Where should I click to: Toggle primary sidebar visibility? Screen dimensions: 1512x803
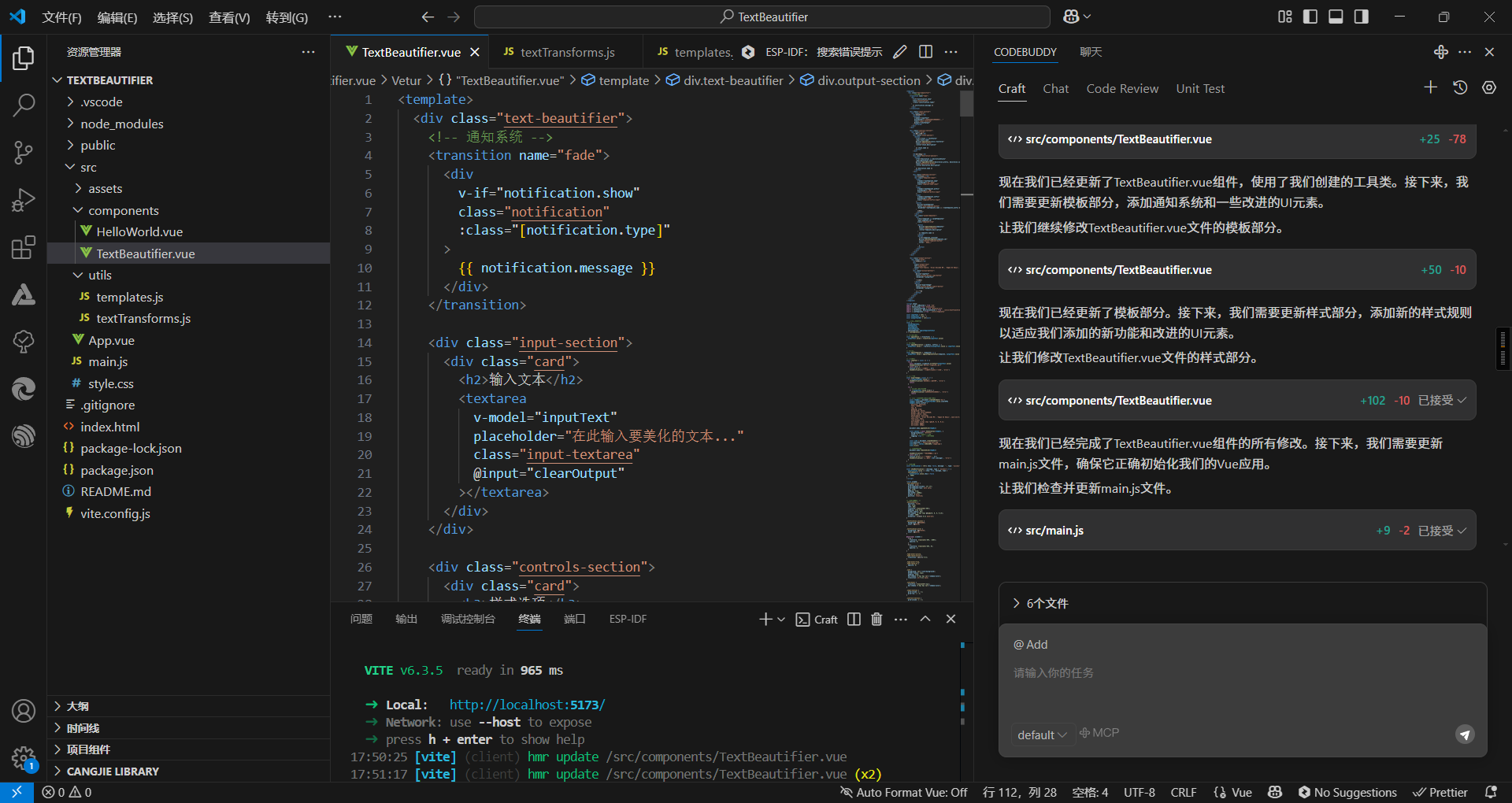pyautogui.click(x=1310, y=17)
